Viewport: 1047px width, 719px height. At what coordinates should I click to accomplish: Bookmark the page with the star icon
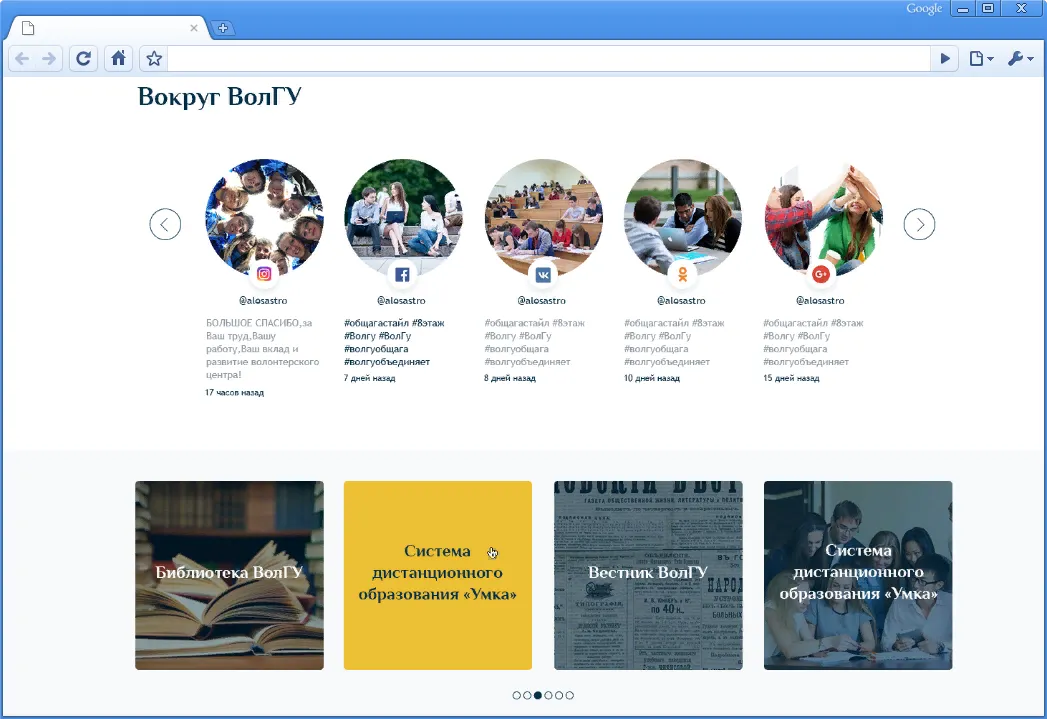154,59
